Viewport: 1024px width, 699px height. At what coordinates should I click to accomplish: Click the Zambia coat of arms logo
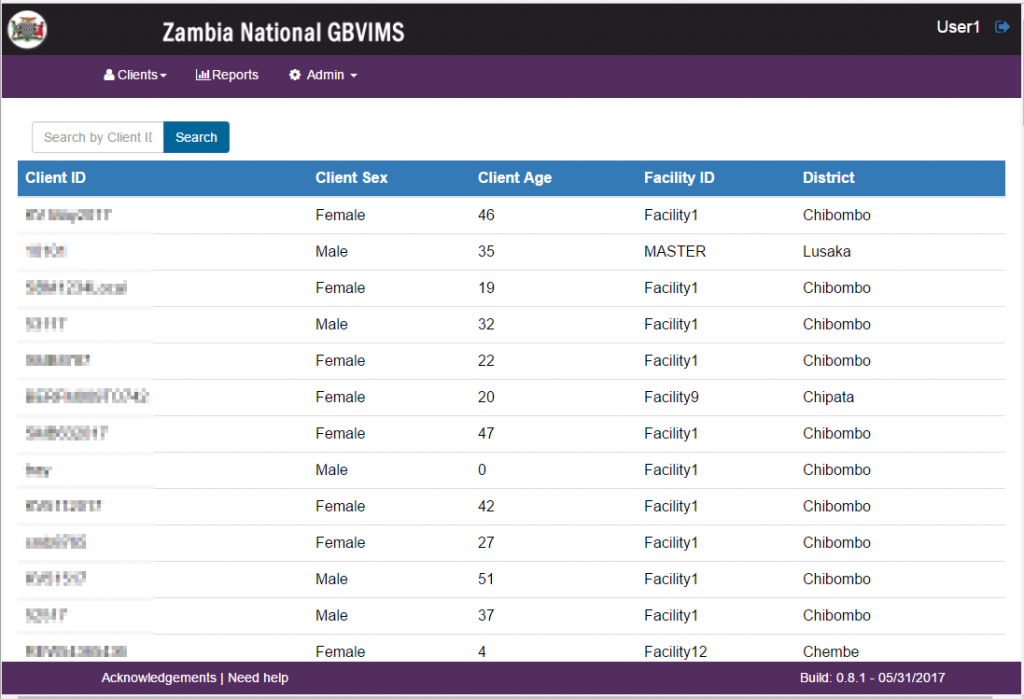pyautogui.click(x=26, y=29)
